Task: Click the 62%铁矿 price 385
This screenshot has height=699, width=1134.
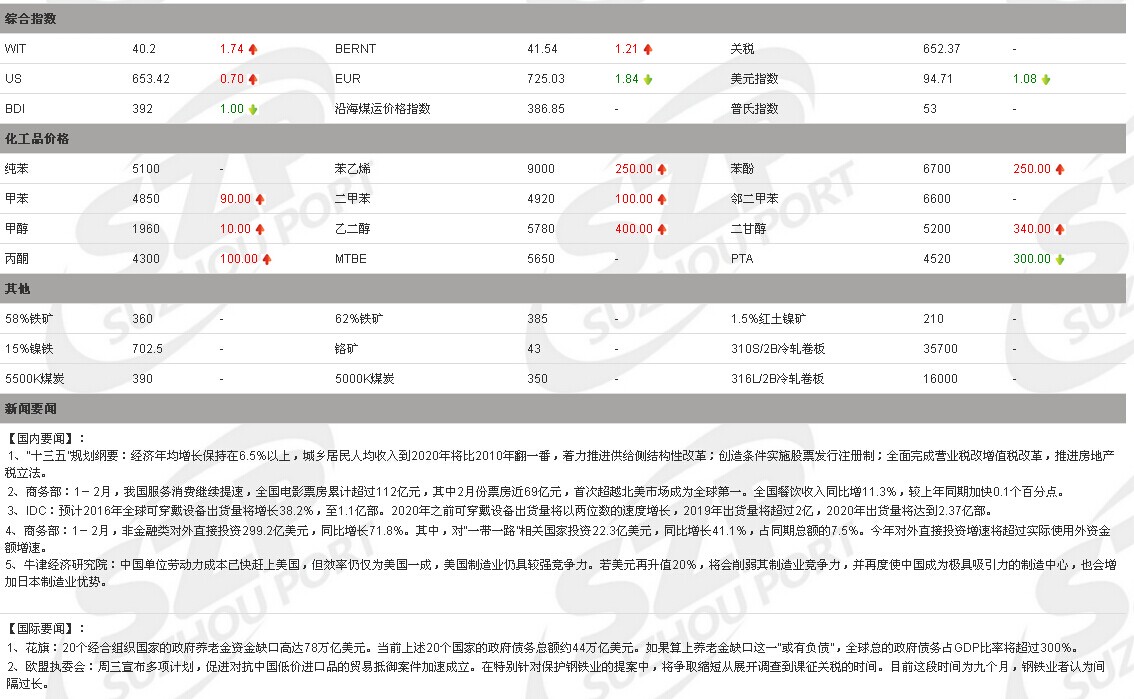Action: pos(537,319)
